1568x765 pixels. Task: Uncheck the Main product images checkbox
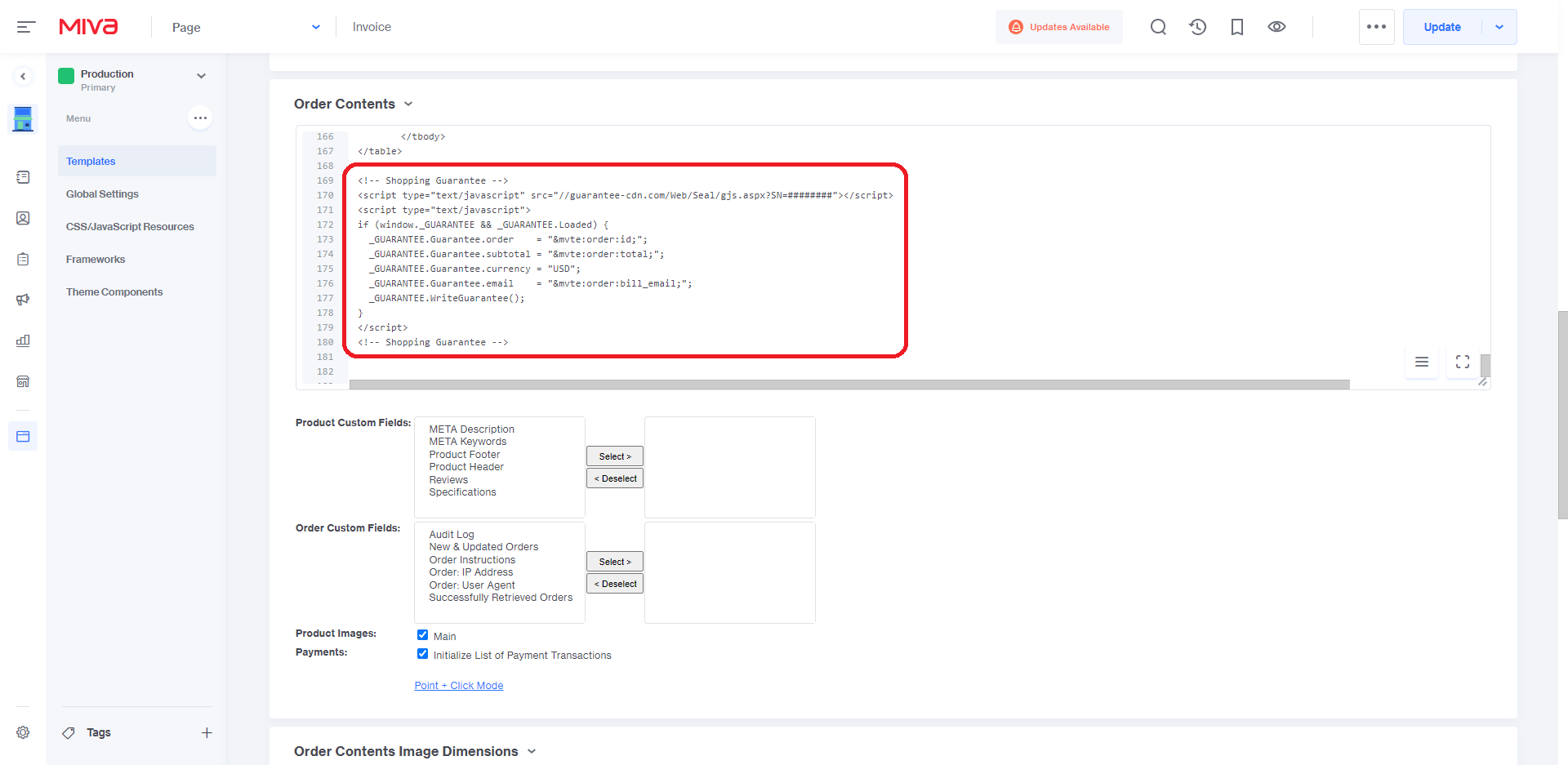422,635
